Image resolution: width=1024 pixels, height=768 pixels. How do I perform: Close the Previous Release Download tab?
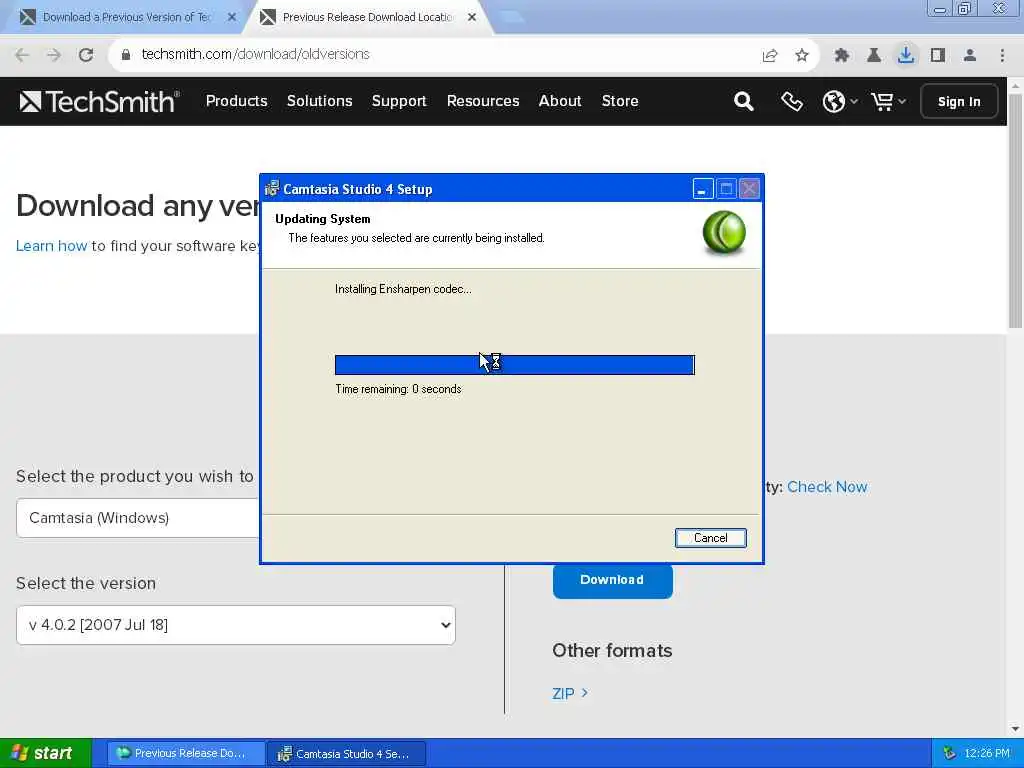pos(472,17)
